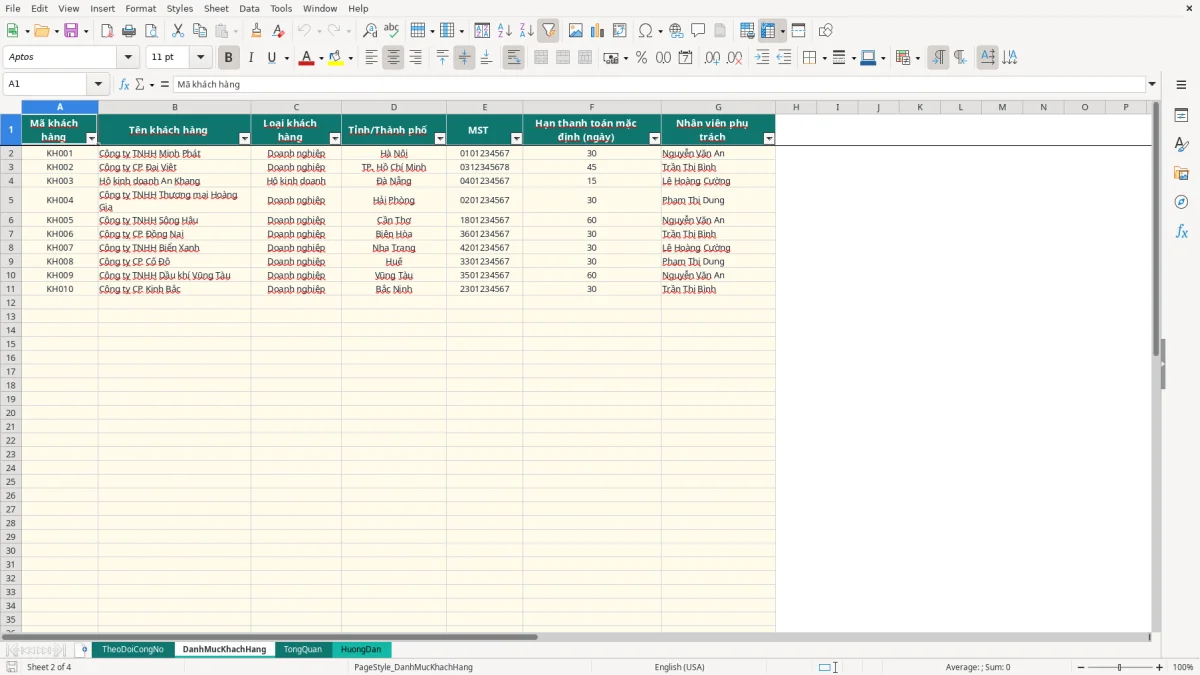
Task: Open the Format menu
Action: coord(140,8)
